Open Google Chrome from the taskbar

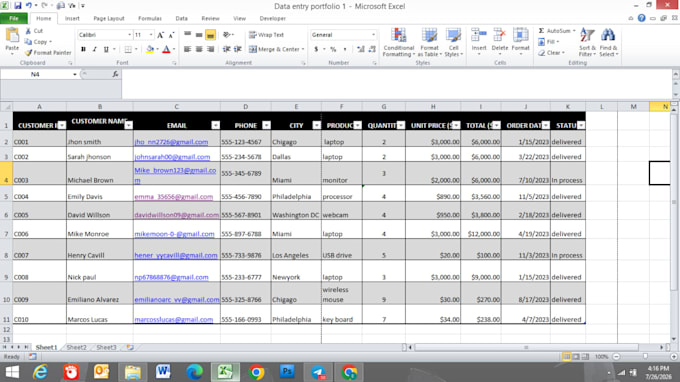(256, 372)
